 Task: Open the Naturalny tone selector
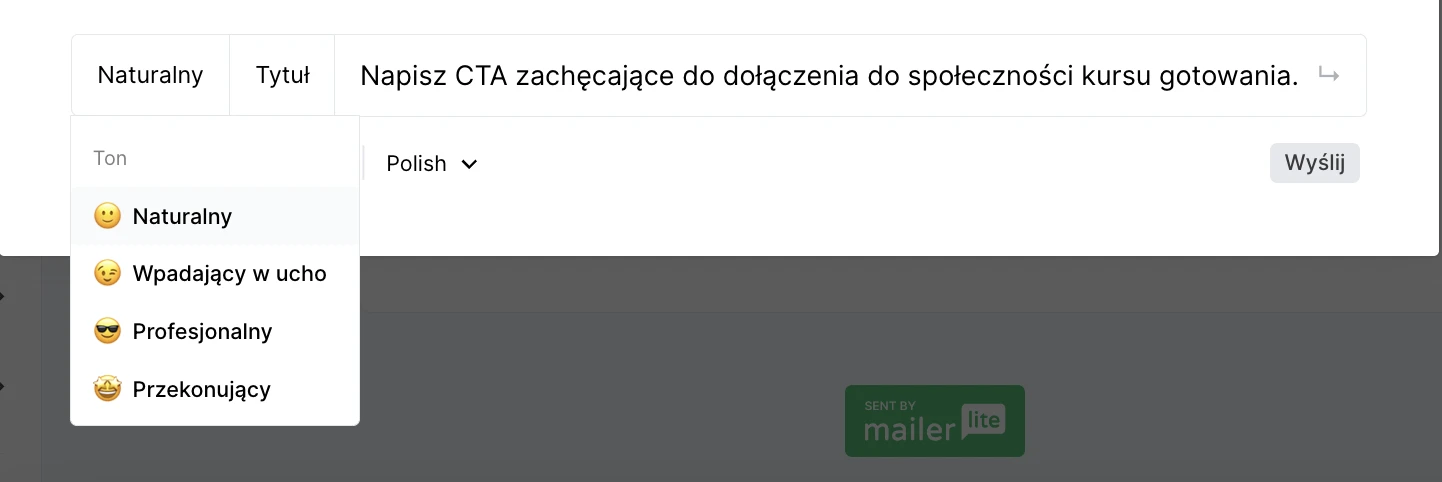click(150, 75)
